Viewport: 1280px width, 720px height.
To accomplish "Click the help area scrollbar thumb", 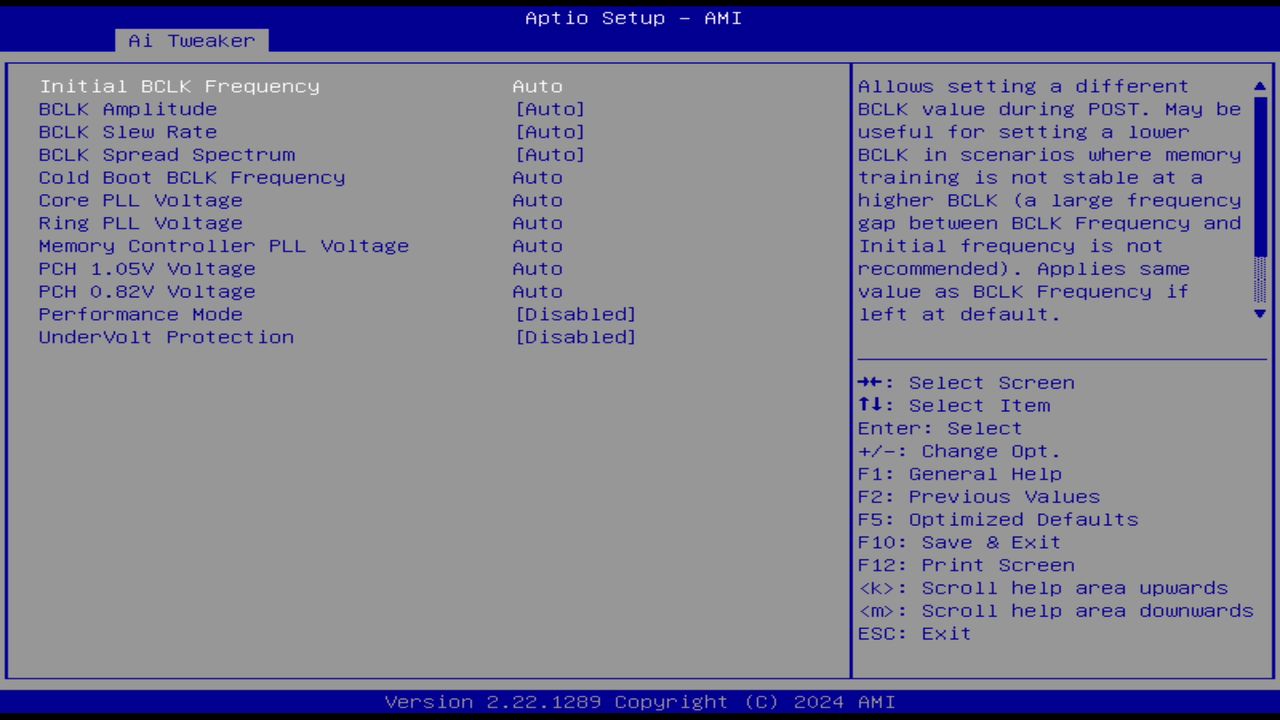I will coord(1260,177).
